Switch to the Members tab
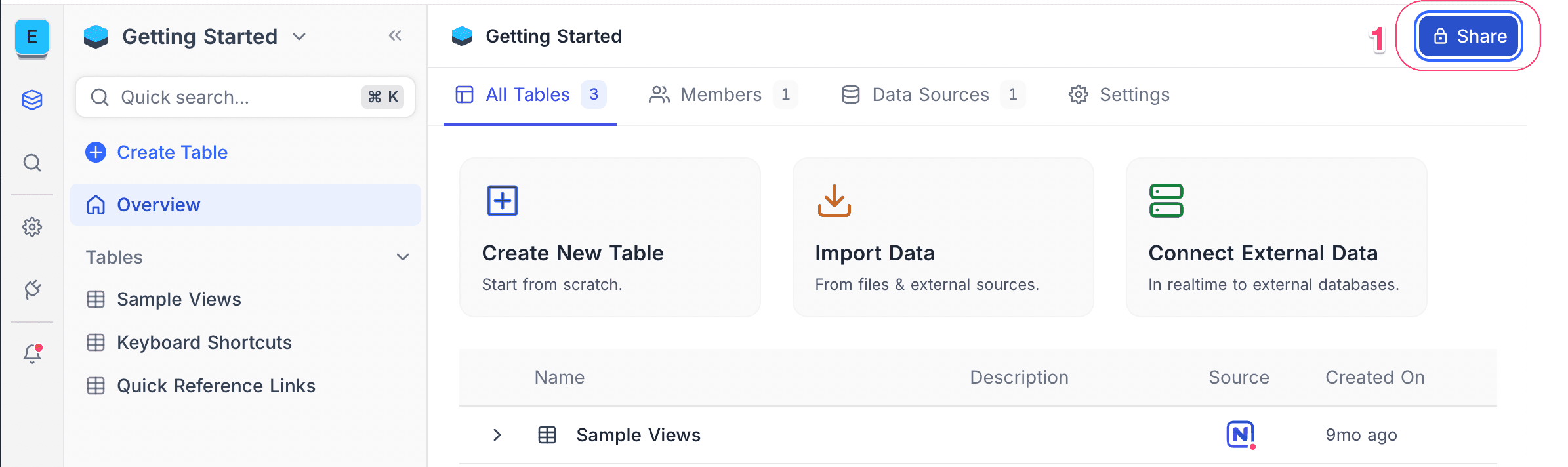This screenshot has height=467, width=1568. (x=721, y=95)
